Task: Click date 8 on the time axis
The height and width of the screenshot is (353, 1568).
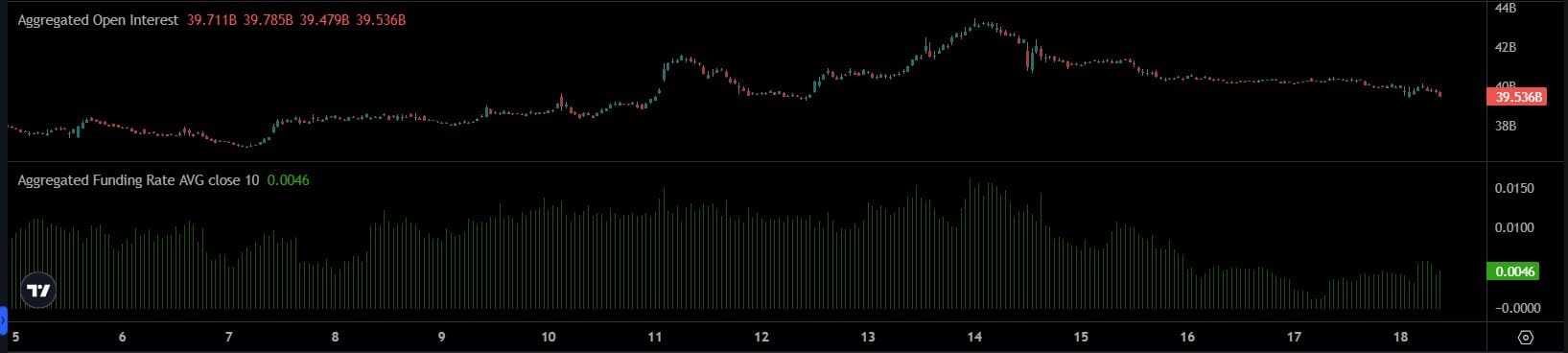Action: 335,337
